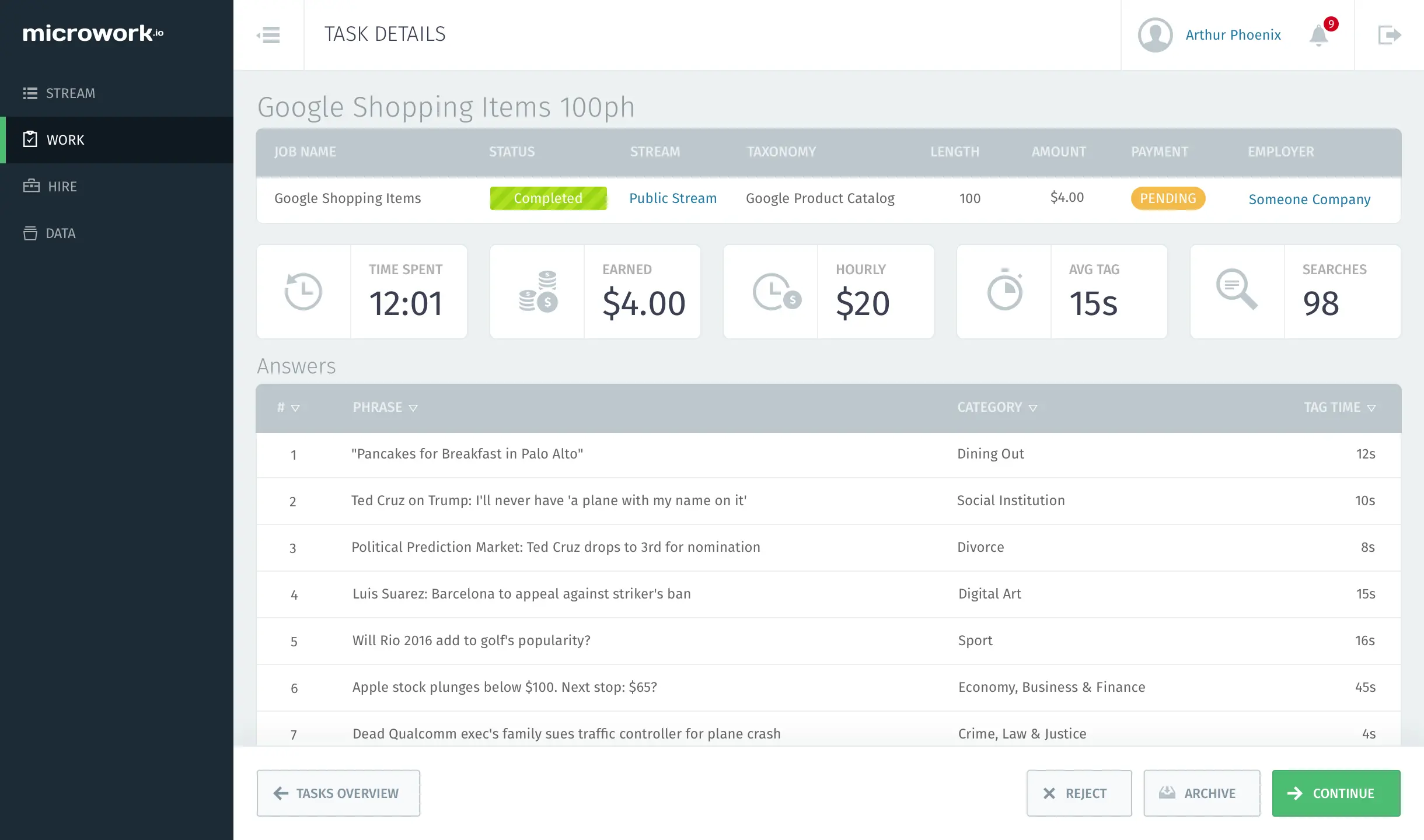Viewport: 1424px width, 840px height.
Task: Select the Political Prediction Market phrase
Action: pos(556,547)
